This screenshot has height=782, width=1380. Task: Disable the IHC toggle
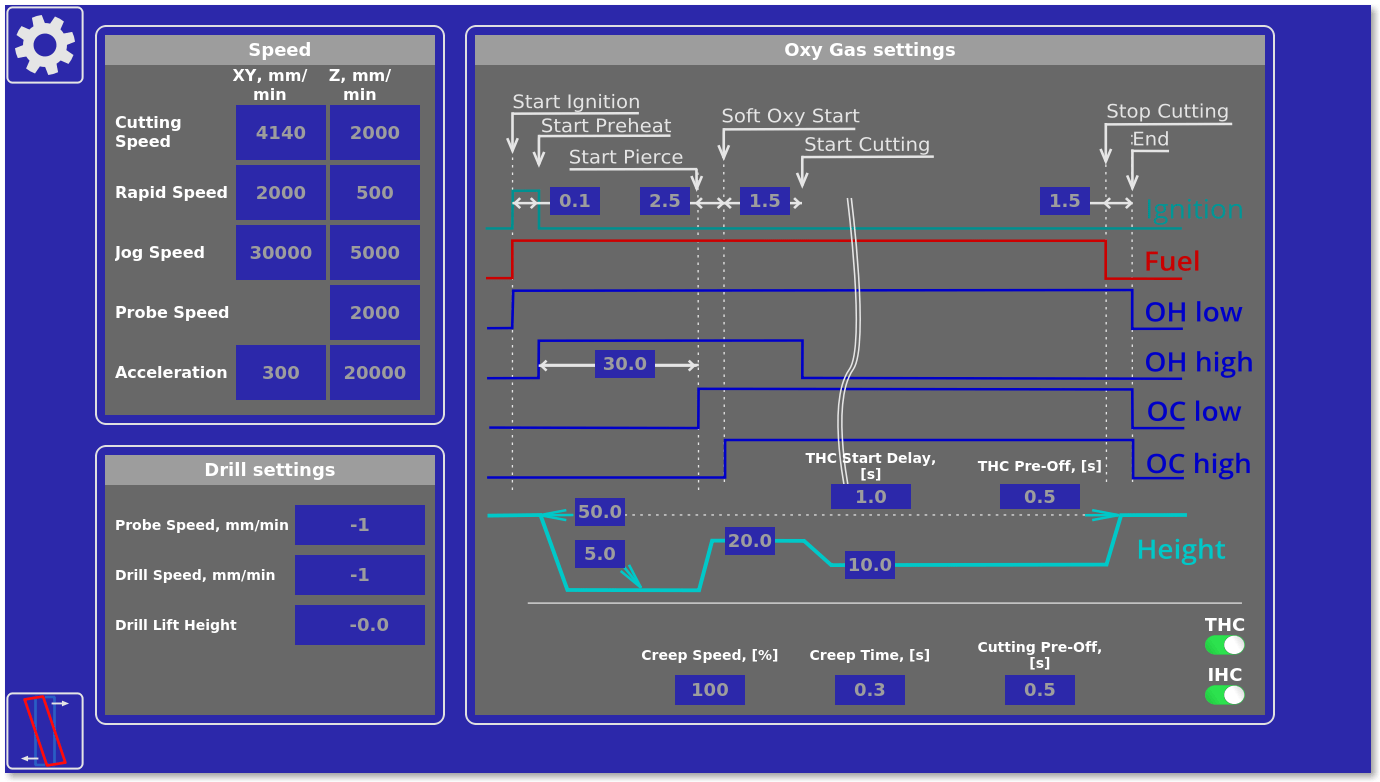point(1224,694)
